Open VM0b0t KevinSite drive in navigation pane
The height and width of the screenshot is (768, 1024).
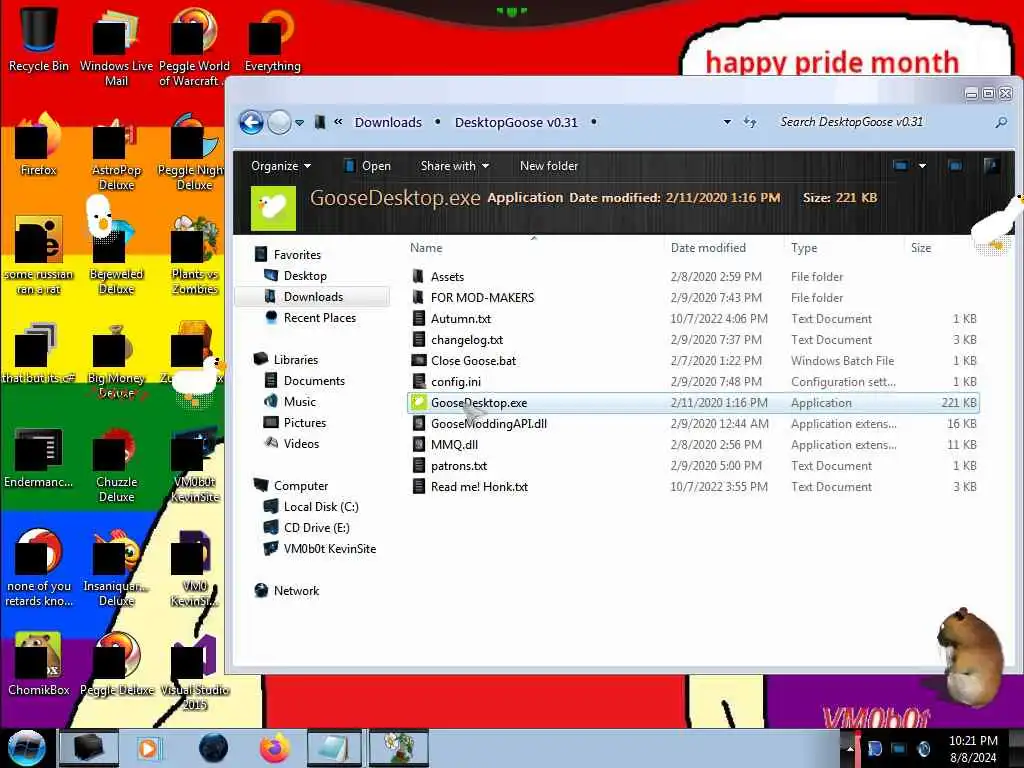329,549
